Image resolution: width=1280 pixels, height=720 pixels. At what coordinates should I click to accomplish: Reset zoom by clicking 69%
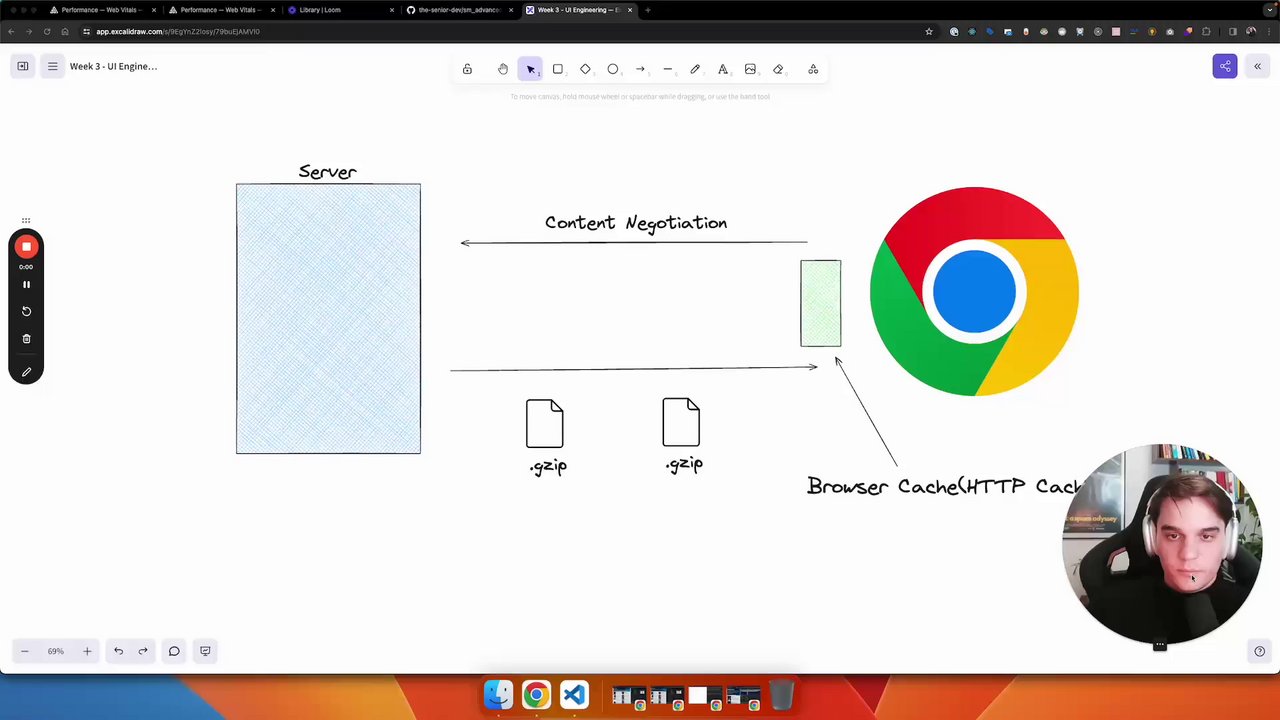point(56,651)
